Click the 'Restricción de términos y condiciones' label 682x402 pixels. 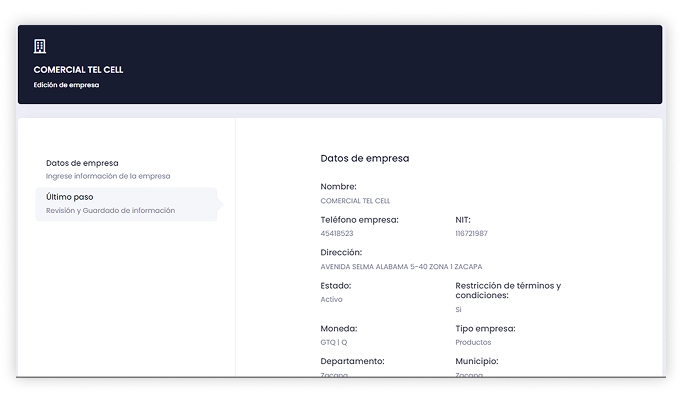[x=507, y=290]
